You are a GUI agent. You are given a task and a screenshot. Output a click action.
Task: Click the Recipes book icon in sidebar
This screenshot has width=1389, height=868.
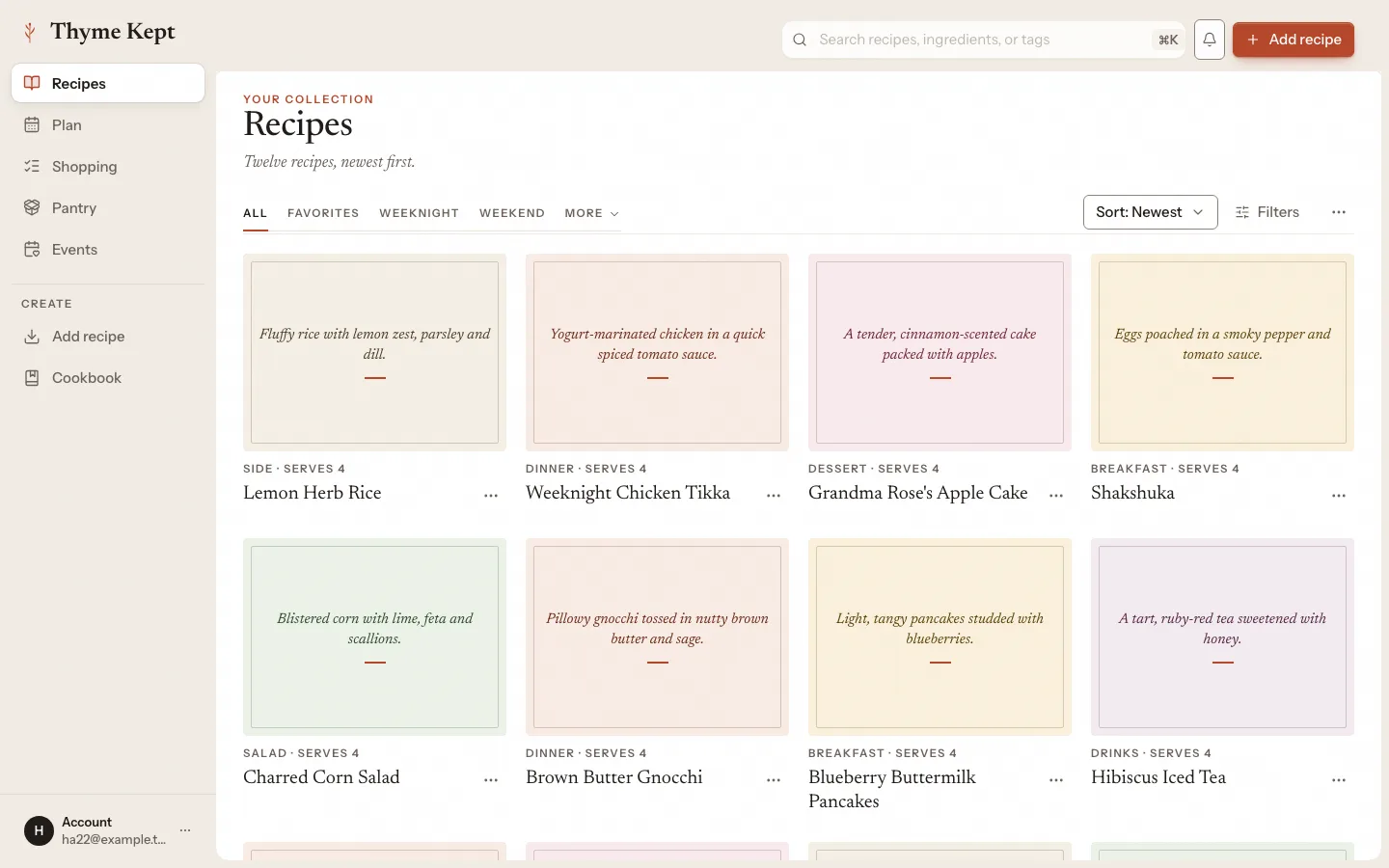tap(32, 83)
